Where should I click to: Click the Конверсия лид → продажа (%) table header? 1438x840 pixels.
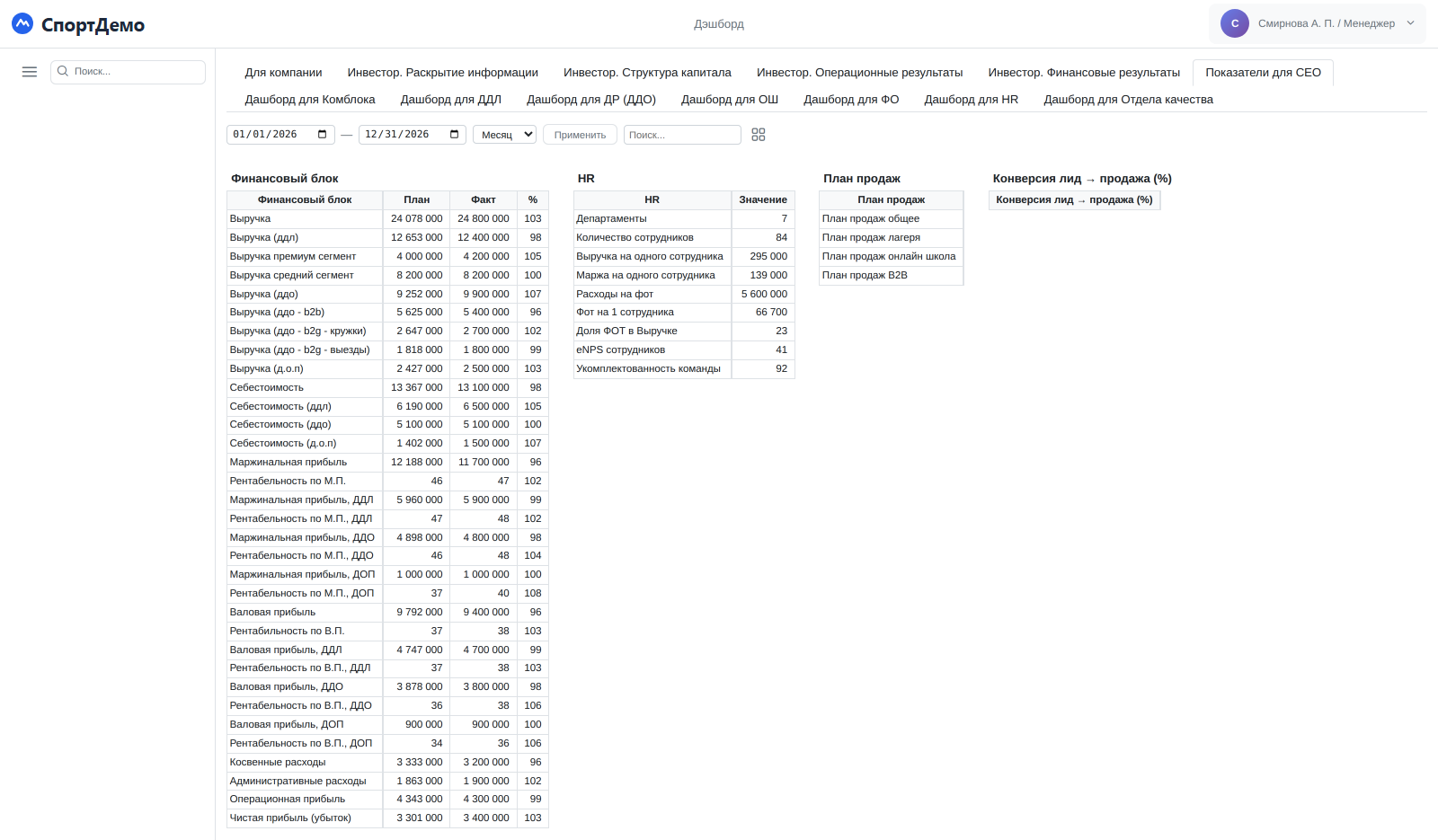pyautogui.click(x=1074, y=199)
